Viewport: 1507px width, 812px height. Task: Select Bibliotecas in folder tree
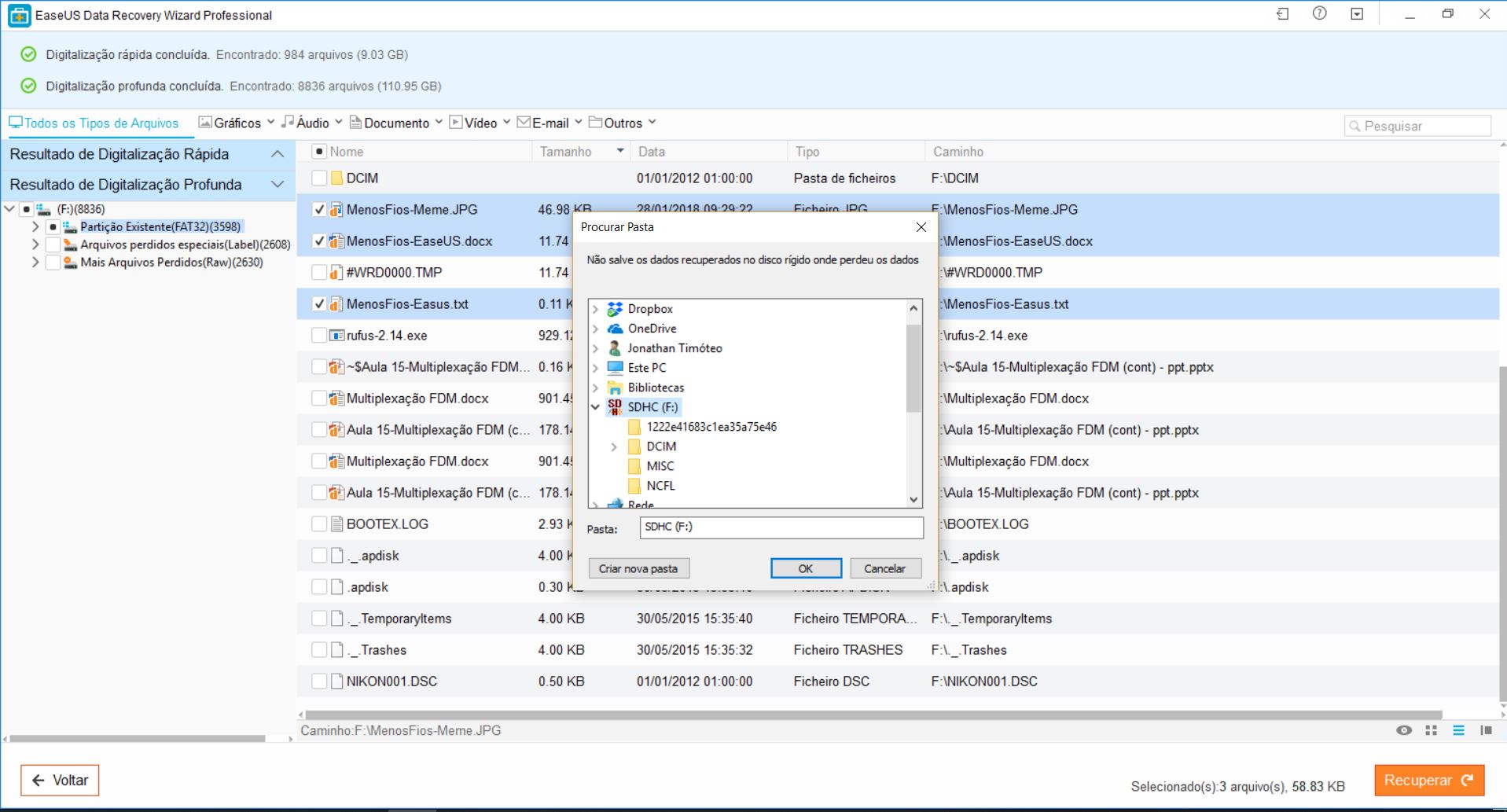coord(656,388)
